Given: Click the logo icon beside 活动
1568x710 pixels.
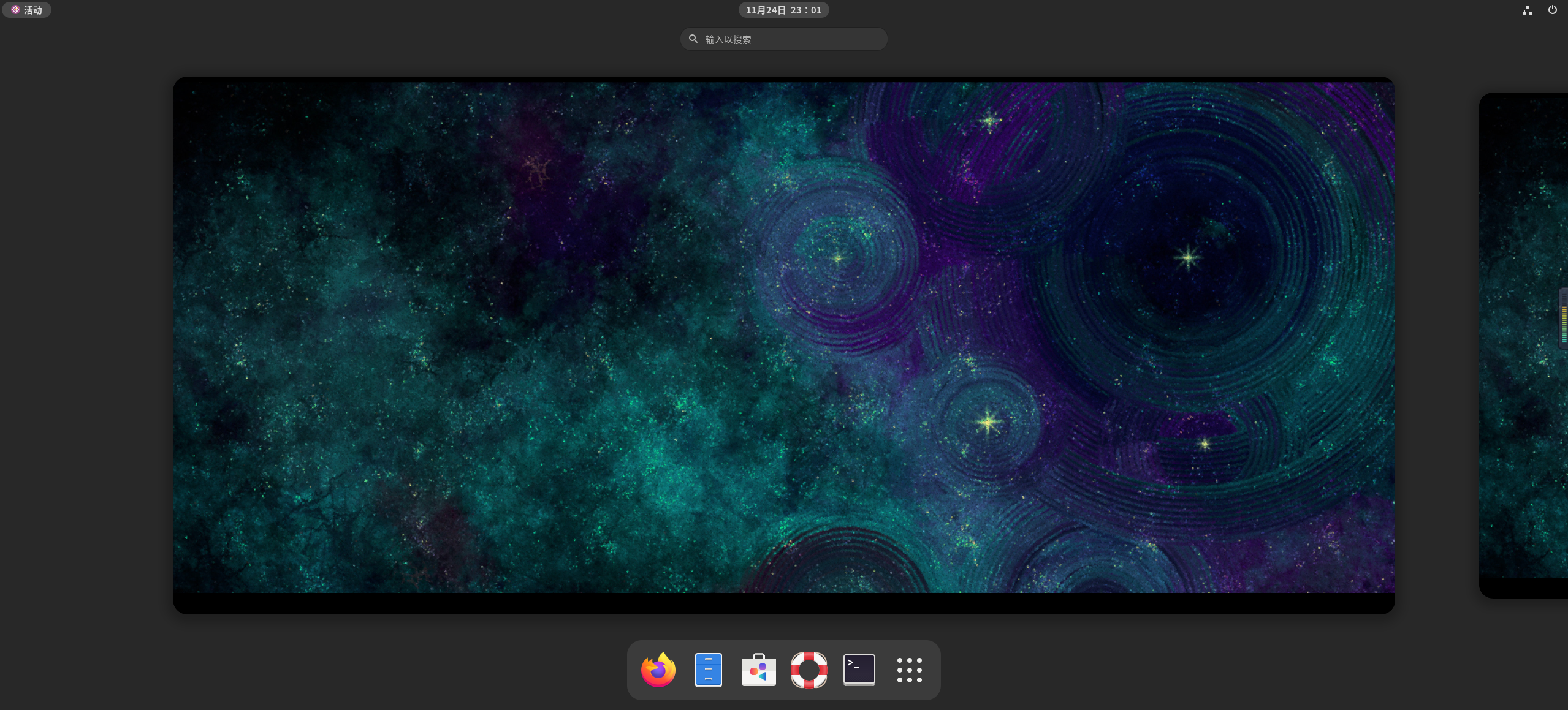Looking at the screenshot, I should [15, 10].
